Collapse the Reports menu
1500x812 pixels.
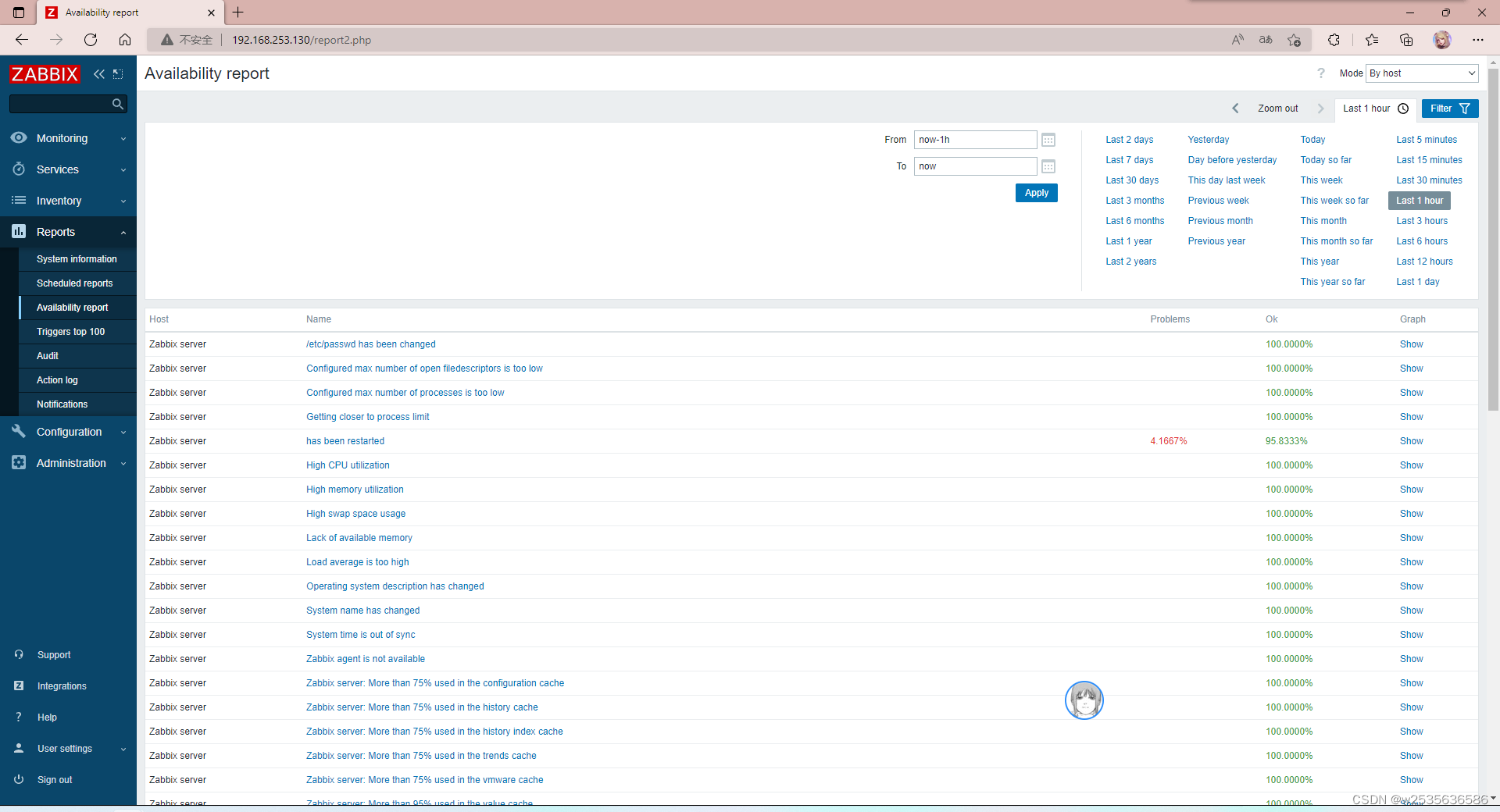coord(68,232)
